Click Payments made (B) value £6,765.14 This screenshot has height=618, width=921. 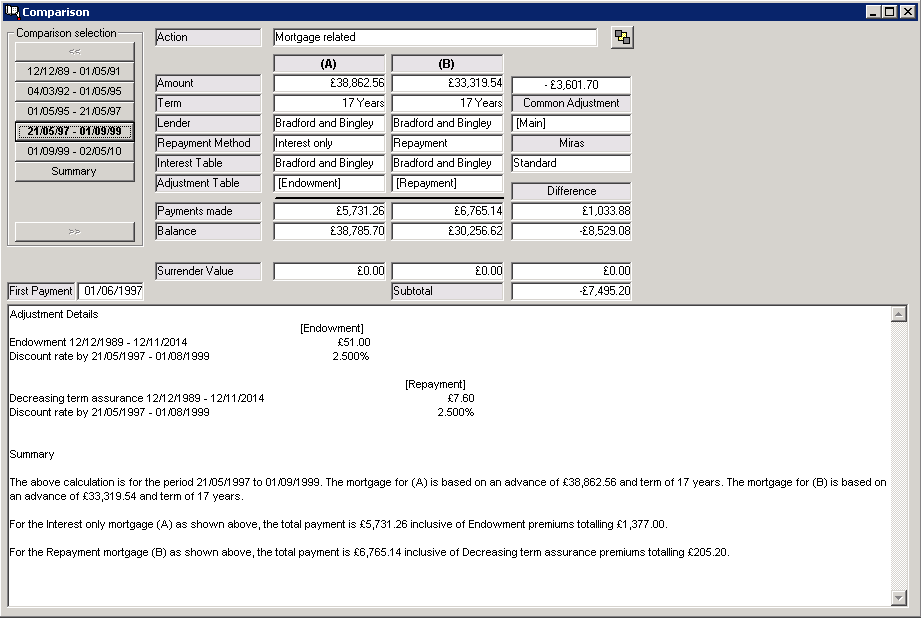tap(447, 211)
